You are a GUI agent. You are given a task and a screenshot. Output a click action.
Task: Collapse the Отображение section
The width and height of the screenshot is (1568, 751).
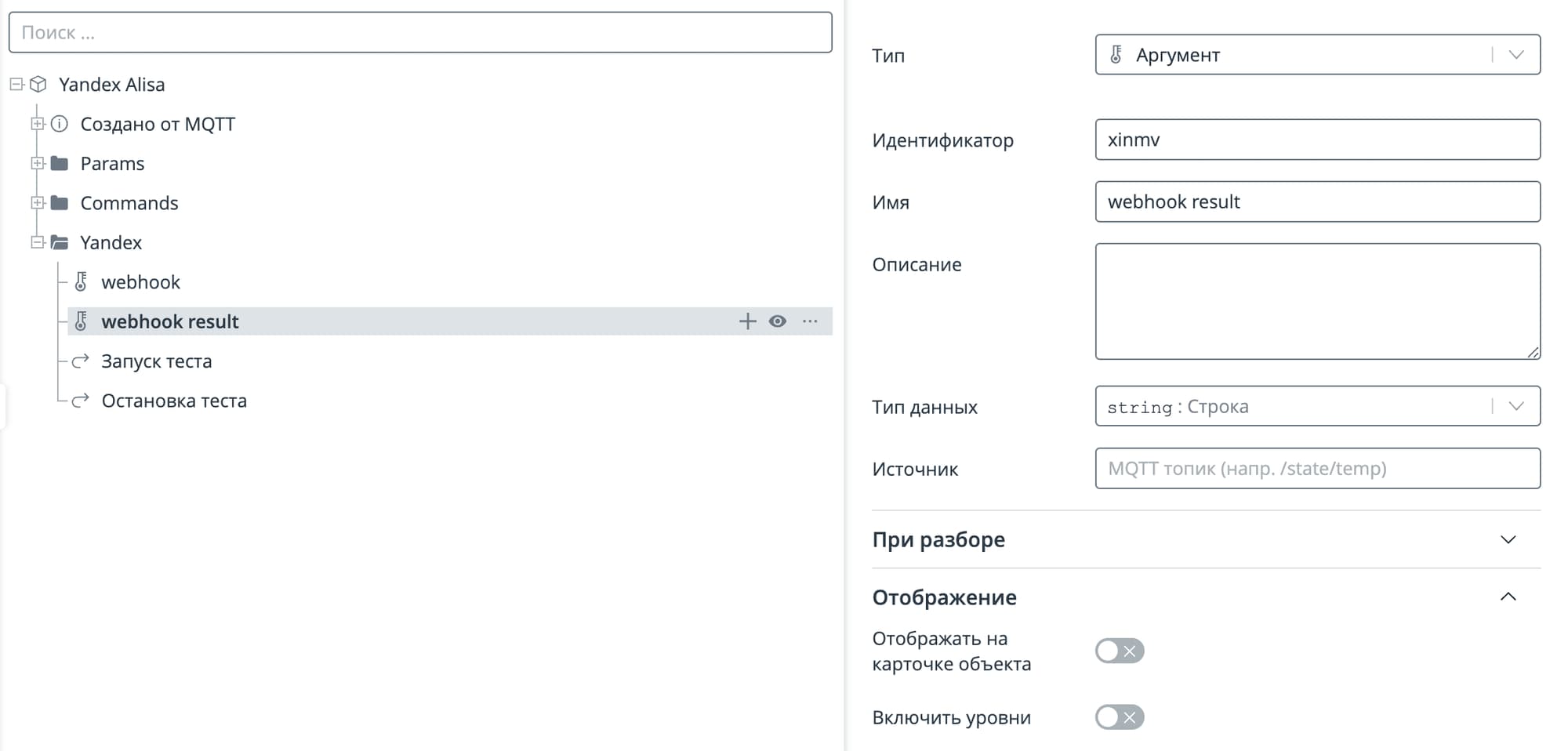1508,597
